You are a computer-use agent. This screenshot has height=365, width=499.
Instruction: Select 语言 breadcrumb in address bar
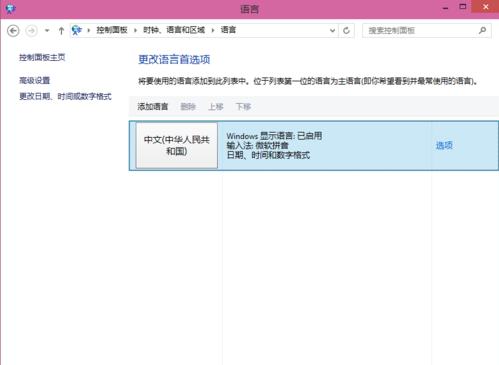pyautogui.click(x=228, y=30)
